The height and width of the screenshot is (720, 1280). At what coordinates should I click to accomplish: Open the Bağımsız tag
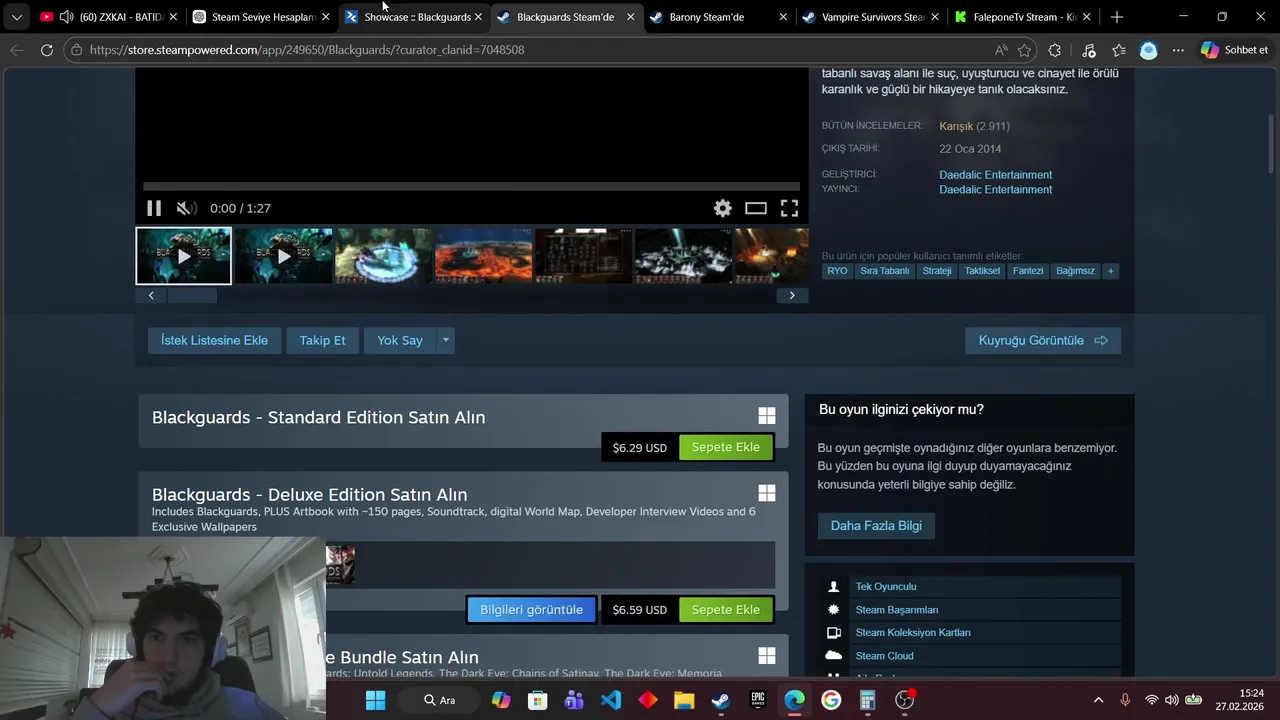tap(1076, 271)
